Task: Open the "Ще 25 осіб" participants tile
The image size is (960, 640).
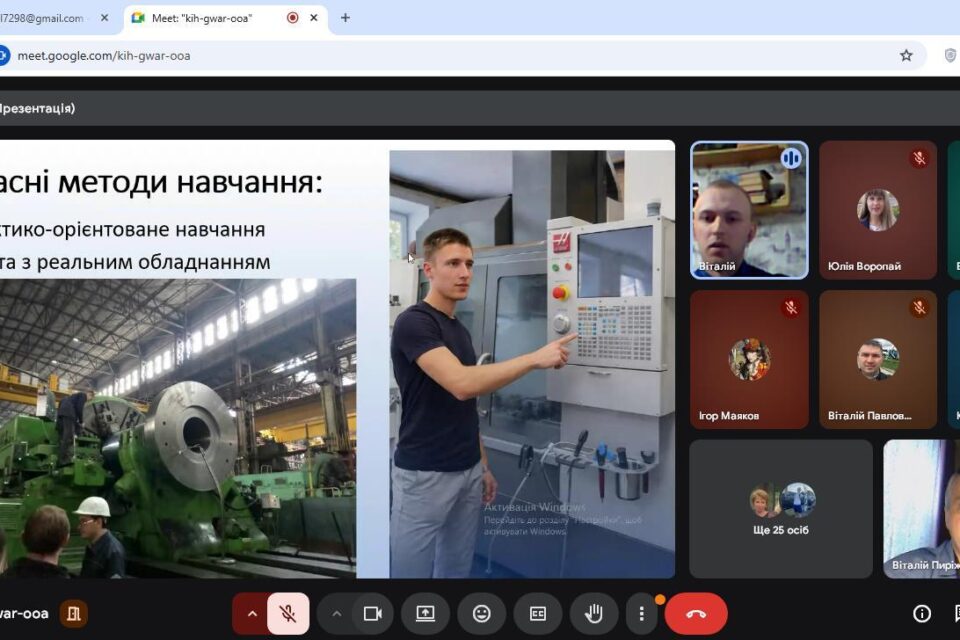Action: [x=781, y=509]
